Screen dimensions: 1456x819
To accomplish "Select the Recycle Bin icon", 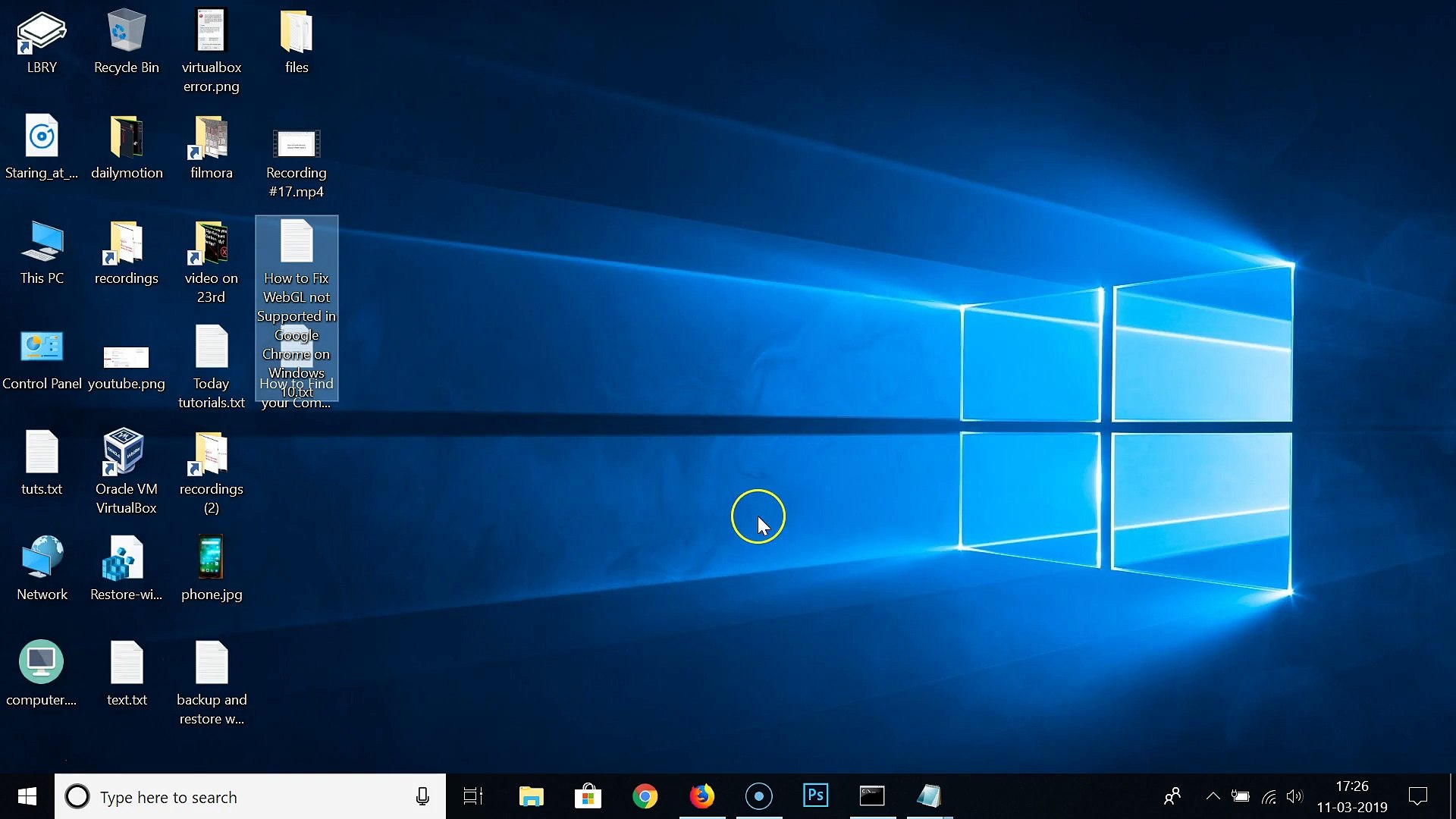I will (127, 42).
